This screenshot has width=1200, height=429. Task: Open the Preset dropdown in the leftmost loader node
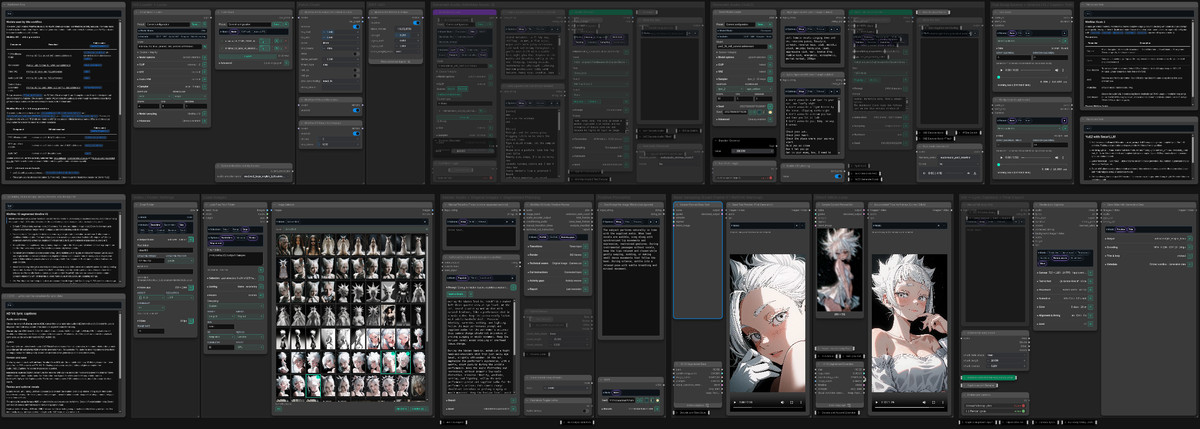(168, 22)
